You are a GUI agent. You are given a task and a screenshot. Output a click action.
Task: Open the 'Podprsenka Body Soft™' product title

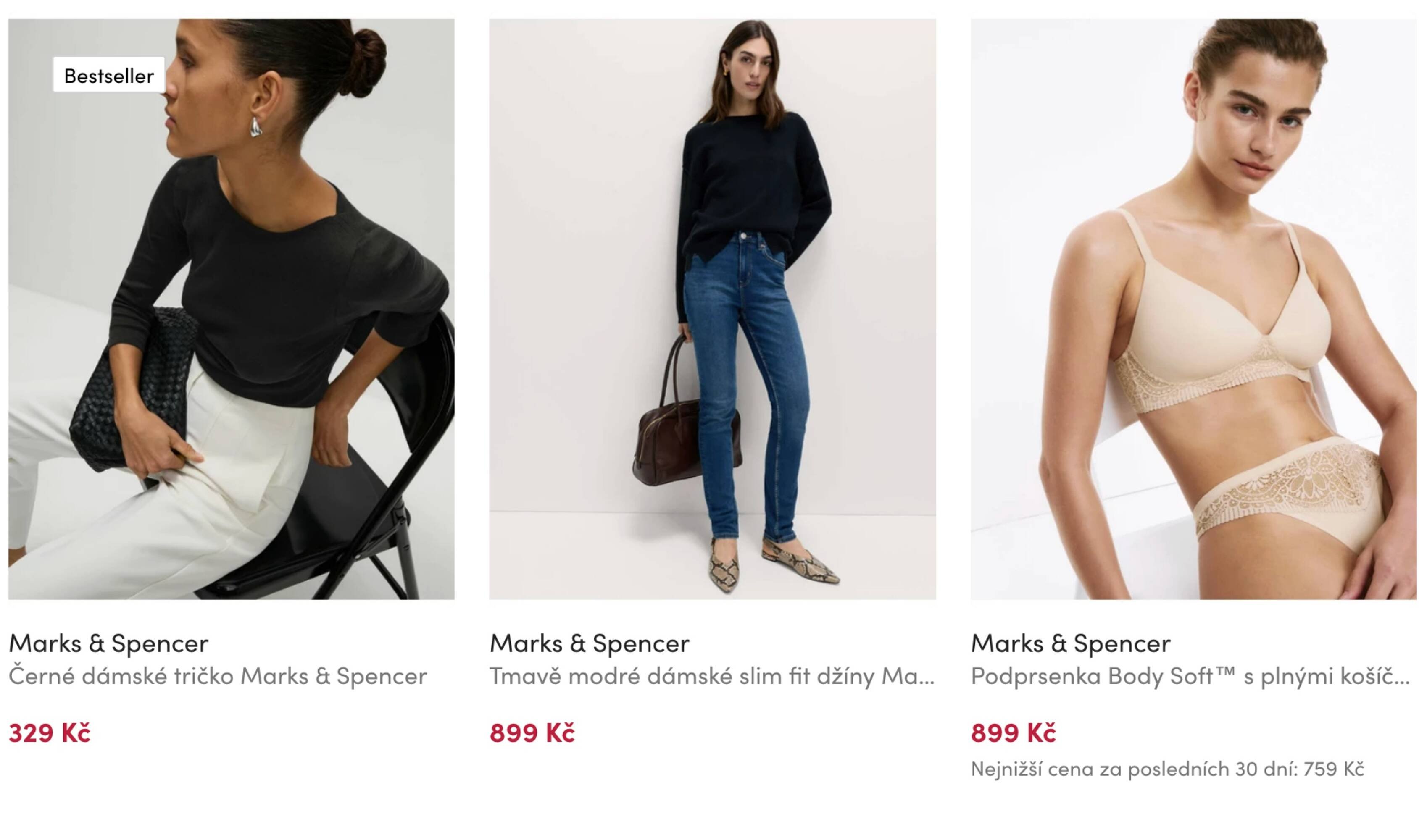[1190, 676]
